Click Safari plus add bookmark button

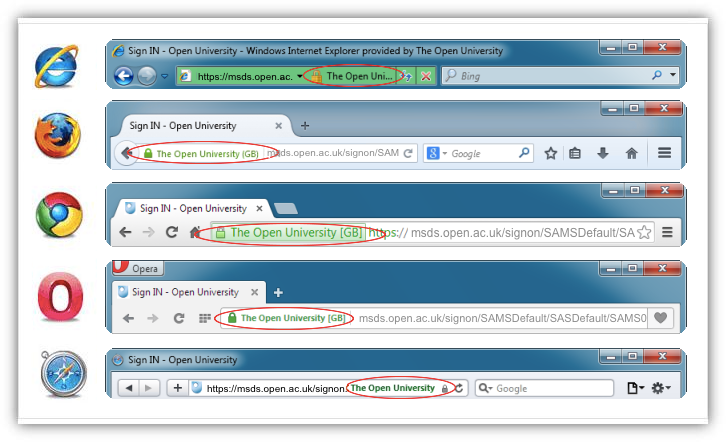coord(178,388)
